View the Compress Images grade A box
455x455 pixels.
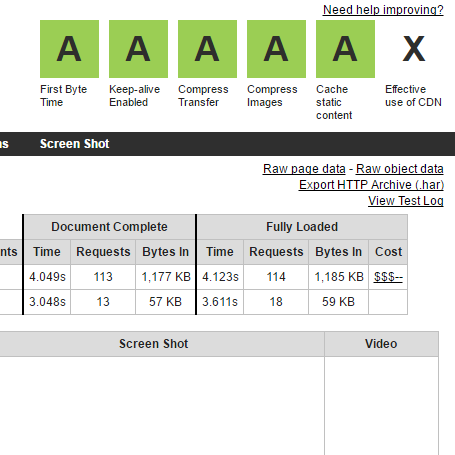276,49
